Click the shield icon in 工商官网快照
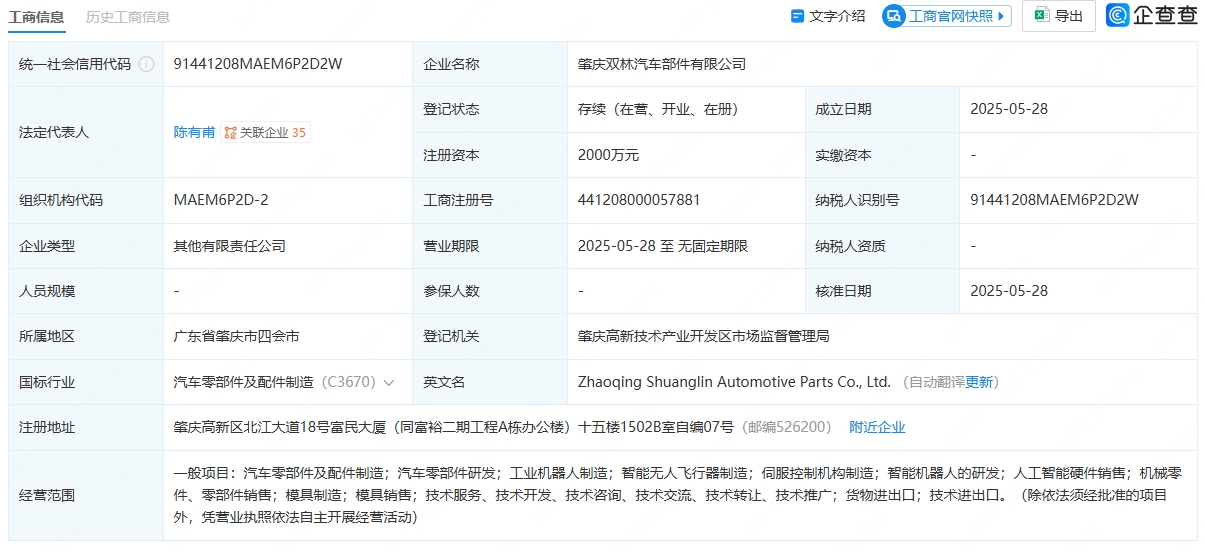The image size is (1205, 552). click(894, 16)
